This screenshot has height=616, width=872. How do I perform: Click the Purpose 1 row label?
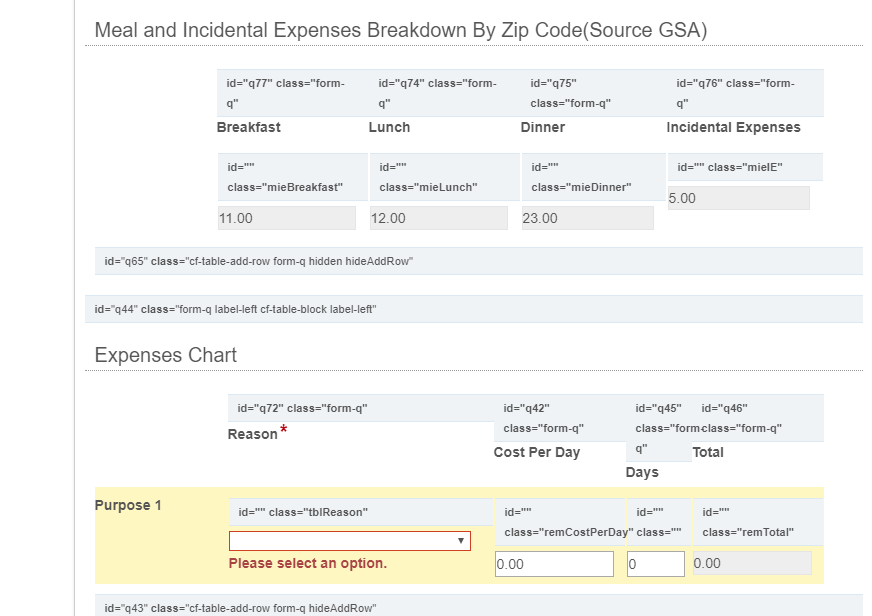tap(128, 505)
